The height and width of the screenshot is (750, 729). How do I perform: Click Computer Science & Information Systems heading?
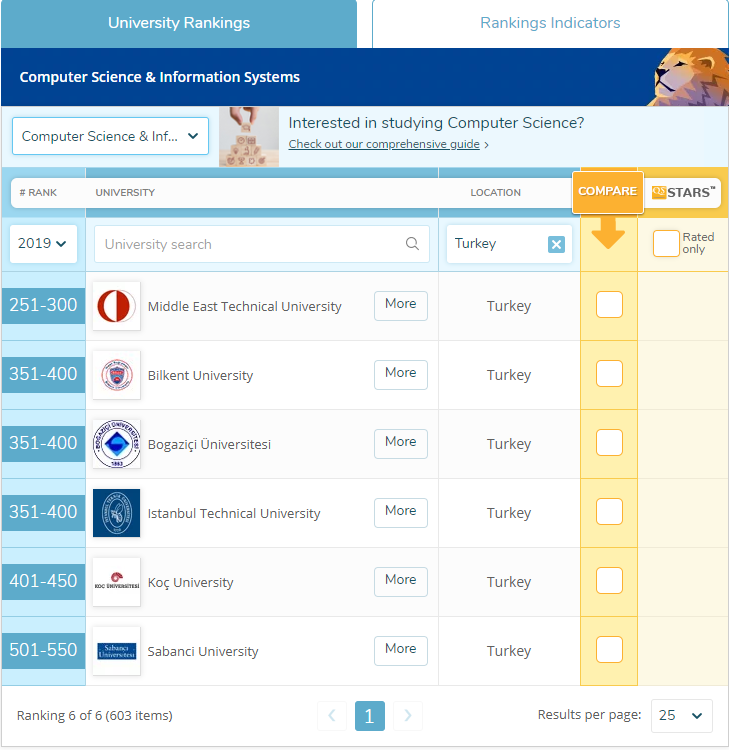click(160, 77)
